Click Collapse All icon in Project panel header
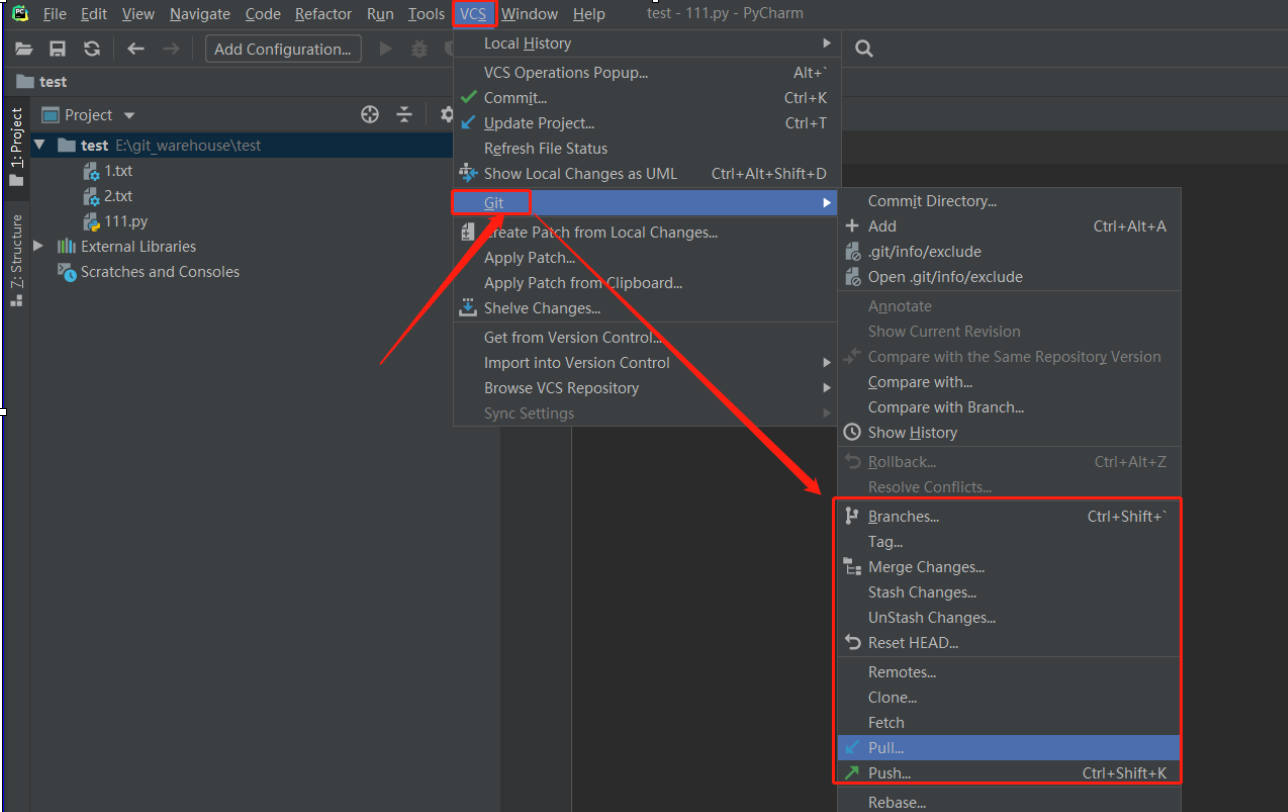Viewport: 1288px width, 812px height. pyautogui.click(x=404, y=115)
